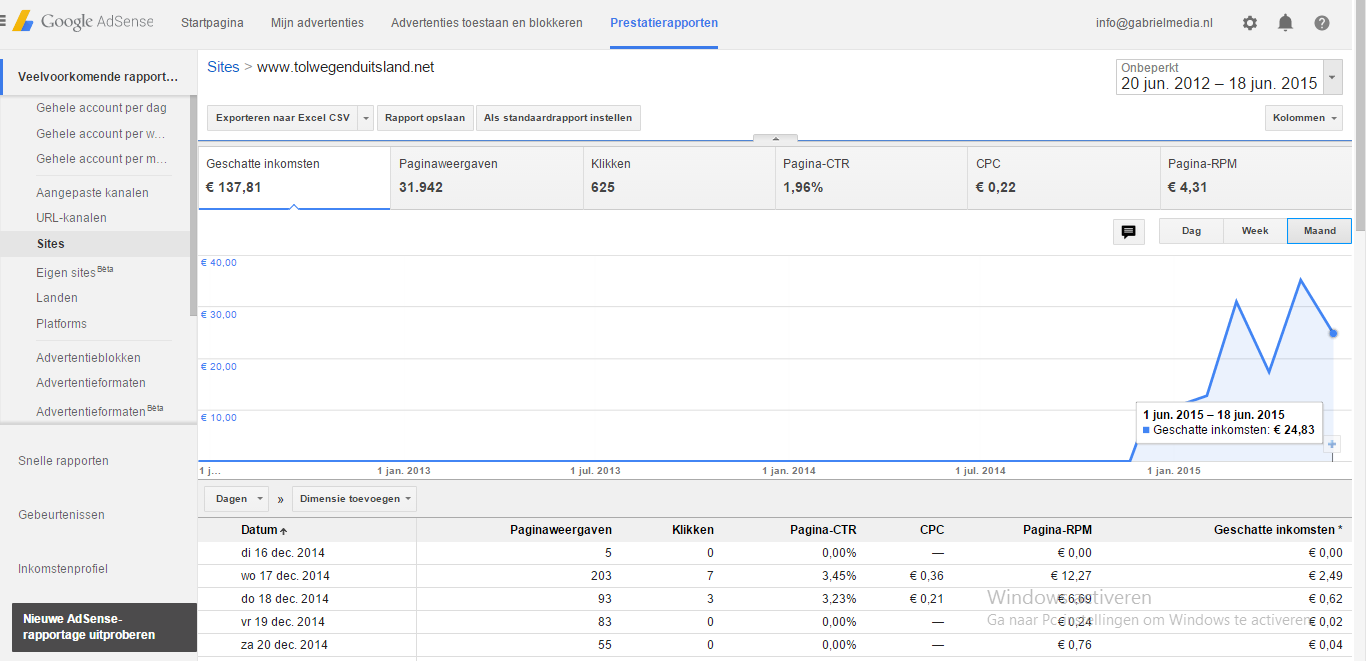Click the plus marker on the chart
The width and height of the screenshot is (1366, 661).
click(1332, 444)
